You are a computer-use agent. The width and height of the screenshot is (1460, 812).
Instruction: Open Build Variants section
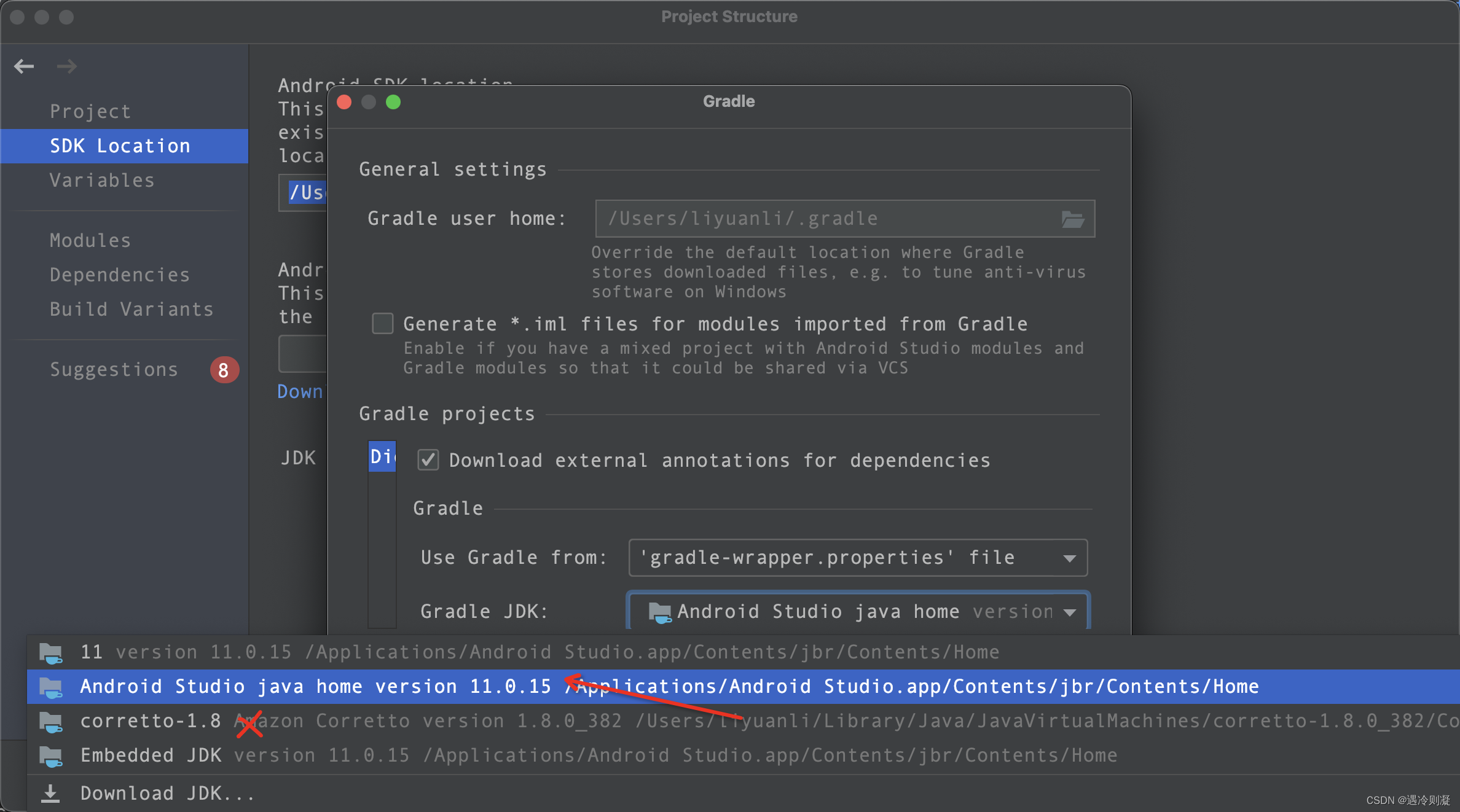[131, 309]
